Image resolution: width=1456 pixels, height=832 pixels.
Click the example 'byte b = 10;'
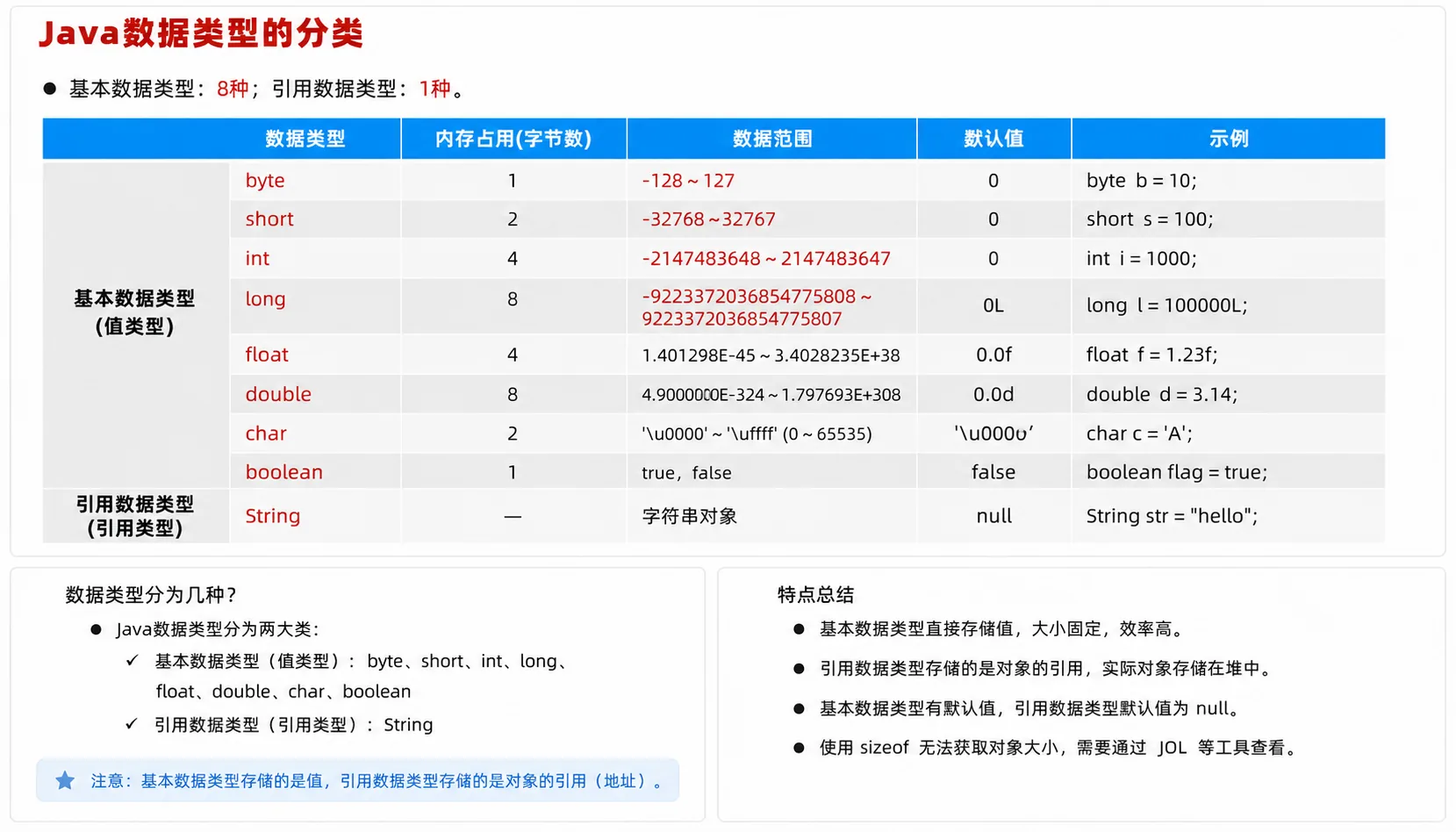(x=1141, y=181)
